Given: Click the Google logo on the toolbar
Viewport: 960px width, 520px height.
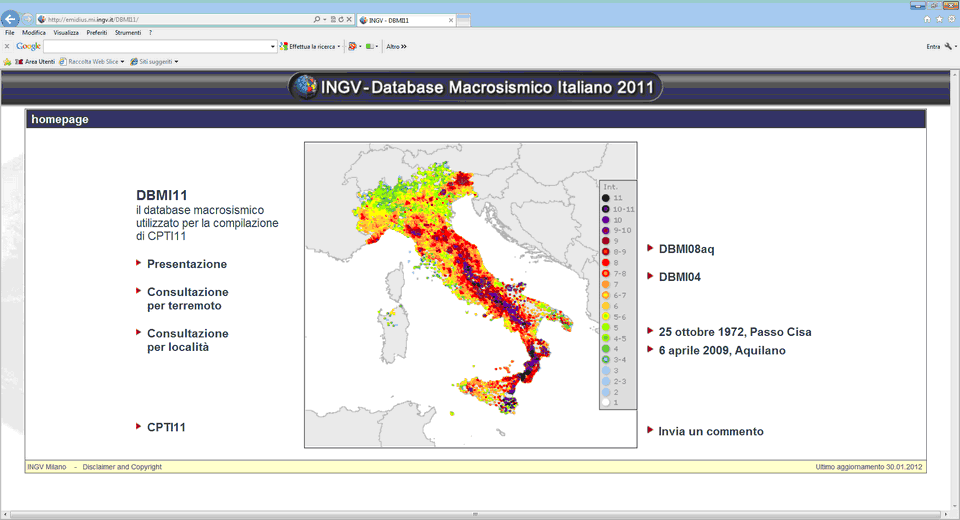Looking at the screenshot, I should pyautogui.click(x=28, y=46).
